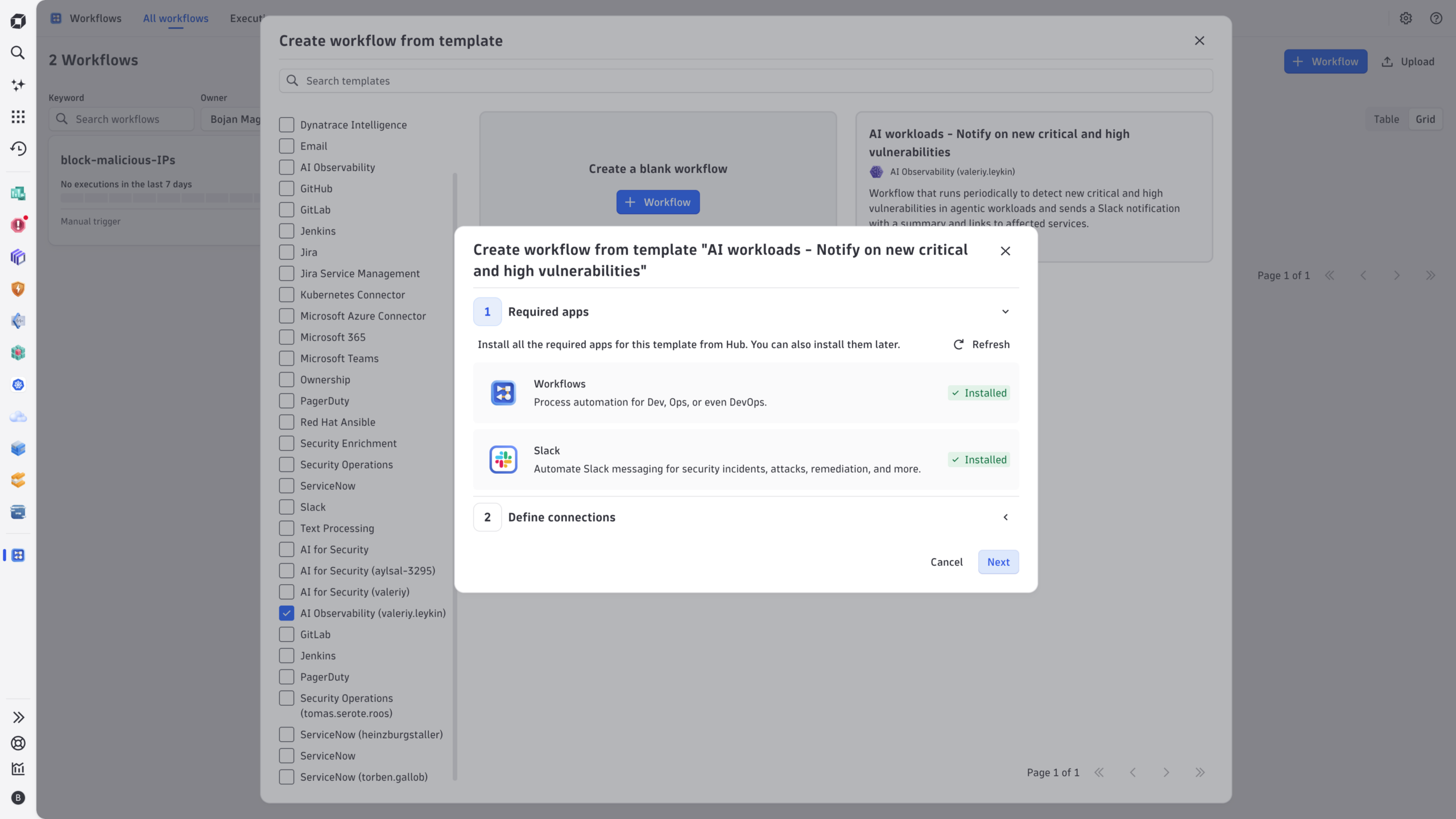The image size is (1456, 819).
Task: Open the orange shield security app icon
Action: 18,289
